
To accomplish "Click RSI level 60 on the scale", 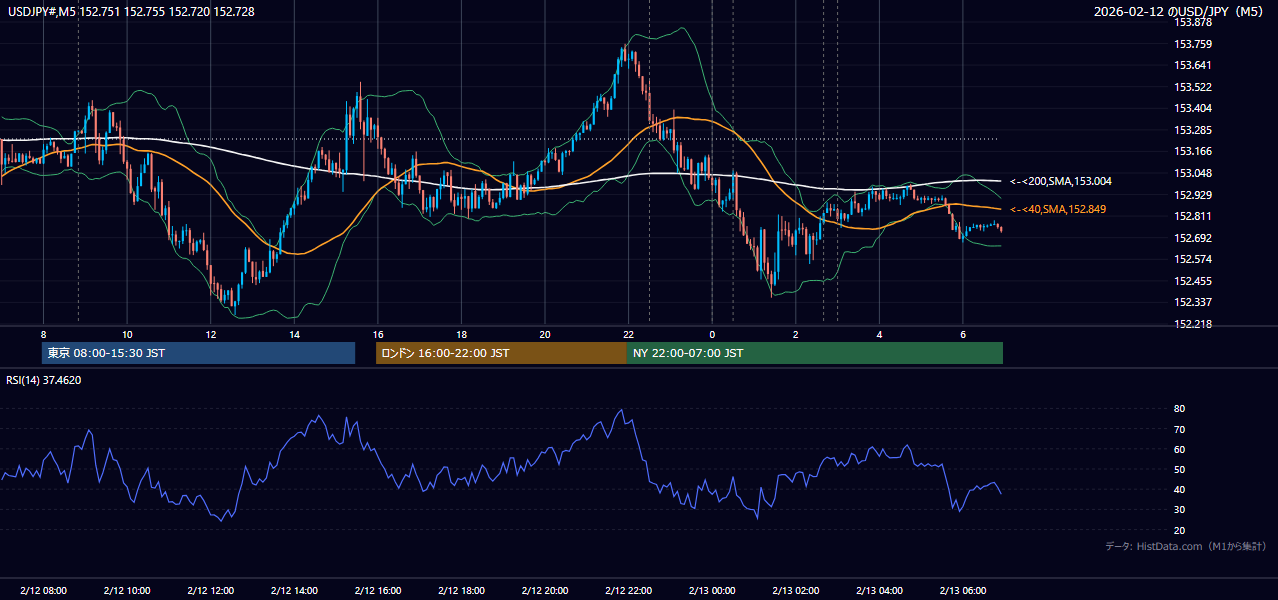I will 1179,449.
